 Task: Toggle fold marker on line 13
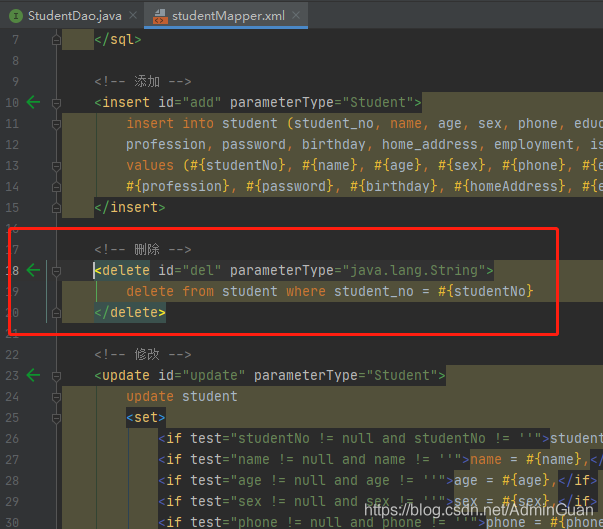pyautogui.click(x=56, y=166)
